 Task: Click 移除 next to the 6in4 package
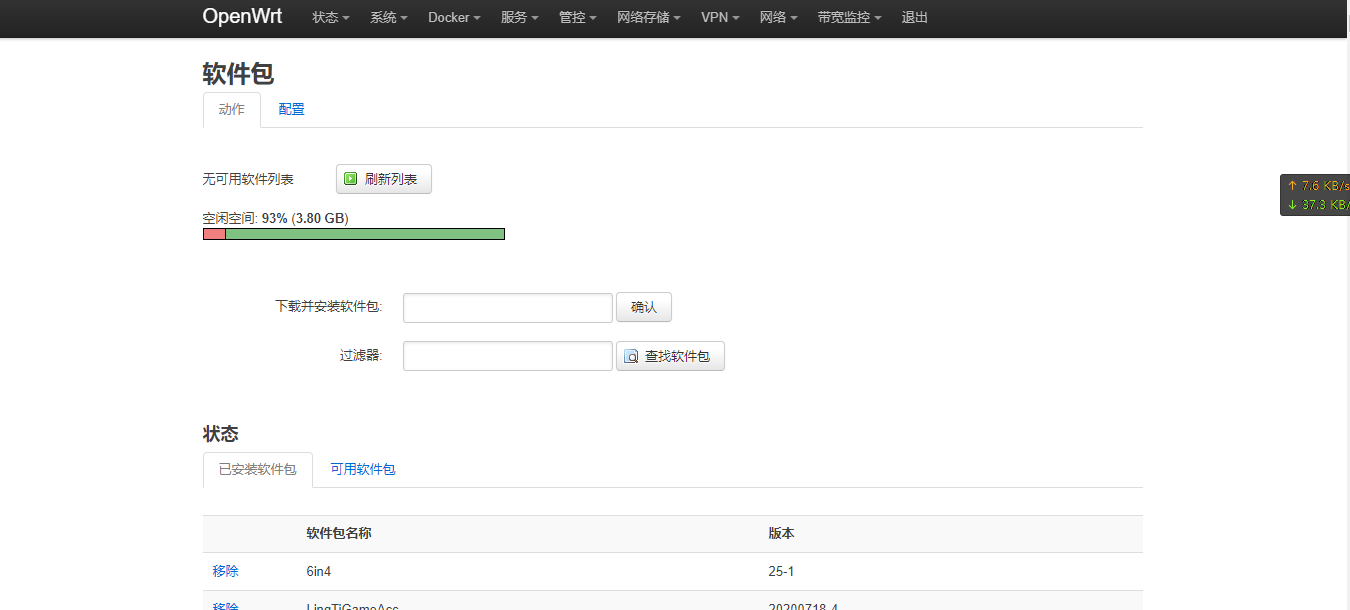tap(224, 571)
